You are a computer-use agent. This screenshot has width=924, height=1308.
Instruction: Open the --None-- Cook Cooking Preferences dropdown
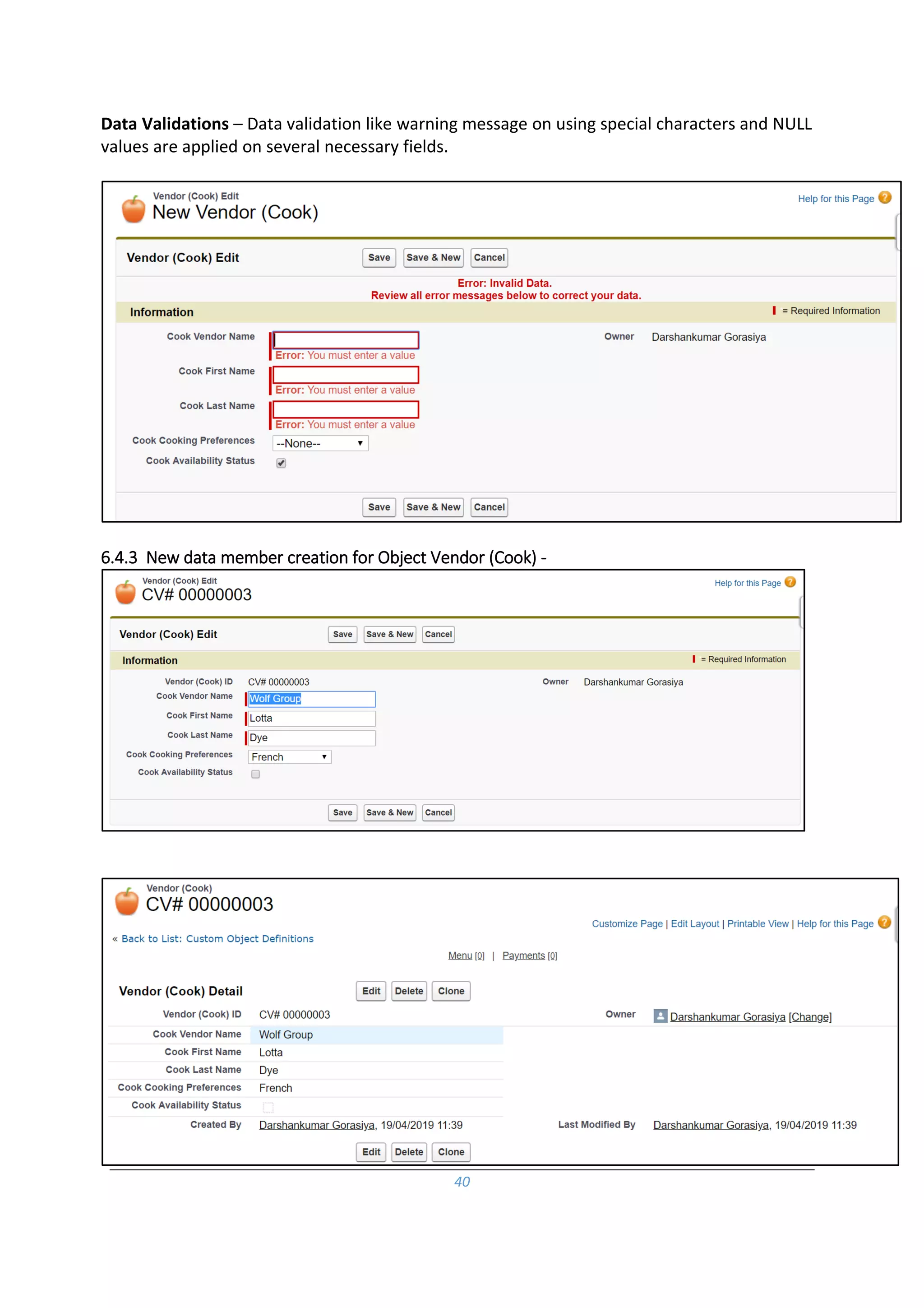point(320,443)
